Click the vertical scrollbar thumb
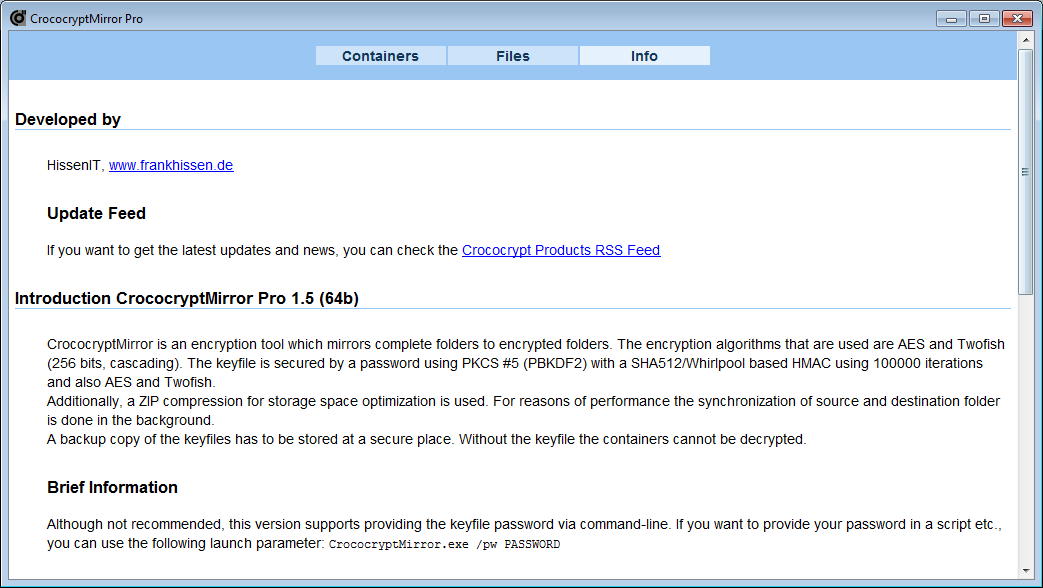This screenshot has width=1043, height=588. click(1025, 172)
